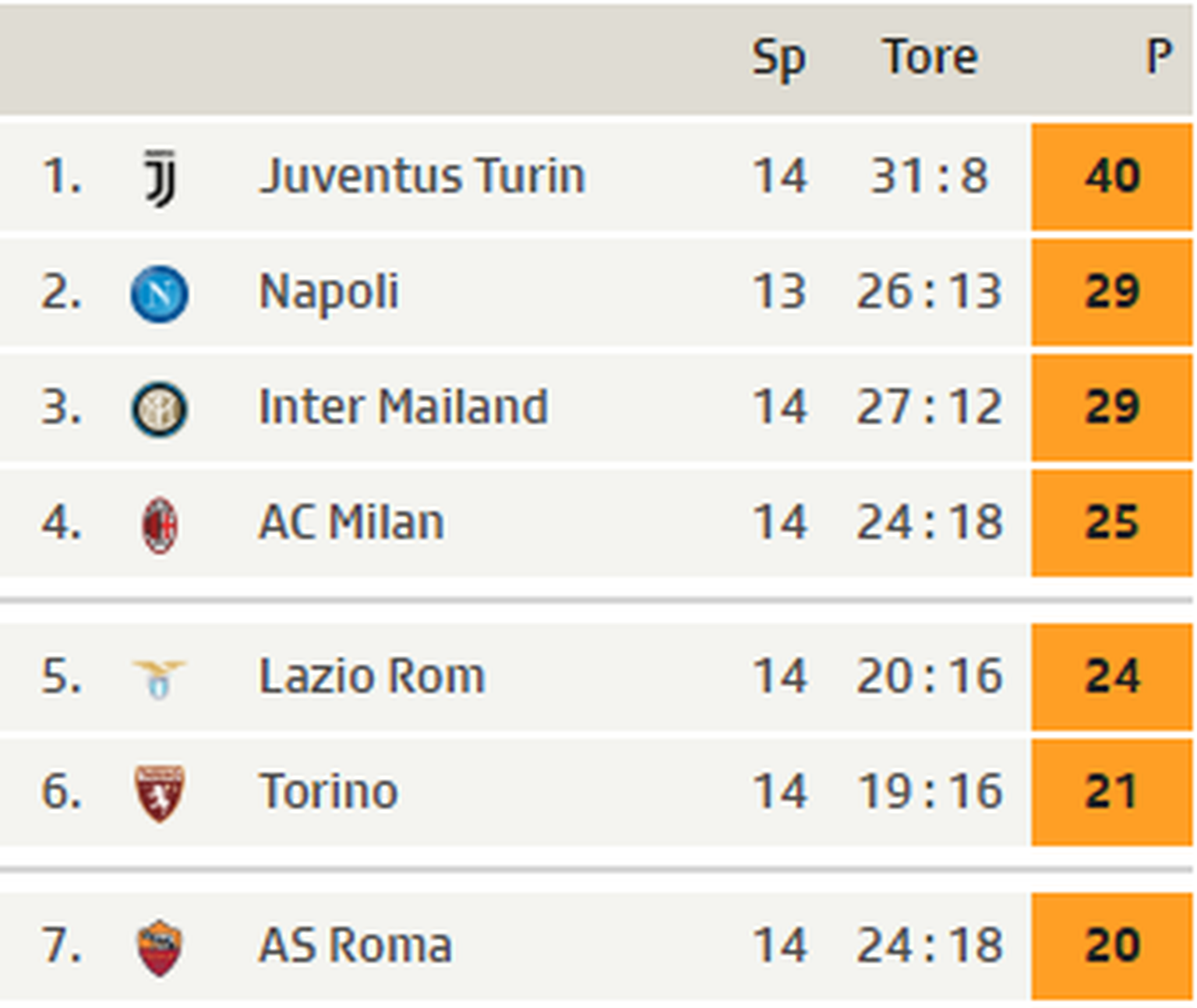Click the AS Roma club badge
This screenshot has height=1008, width=1197.
pos(160,947)
